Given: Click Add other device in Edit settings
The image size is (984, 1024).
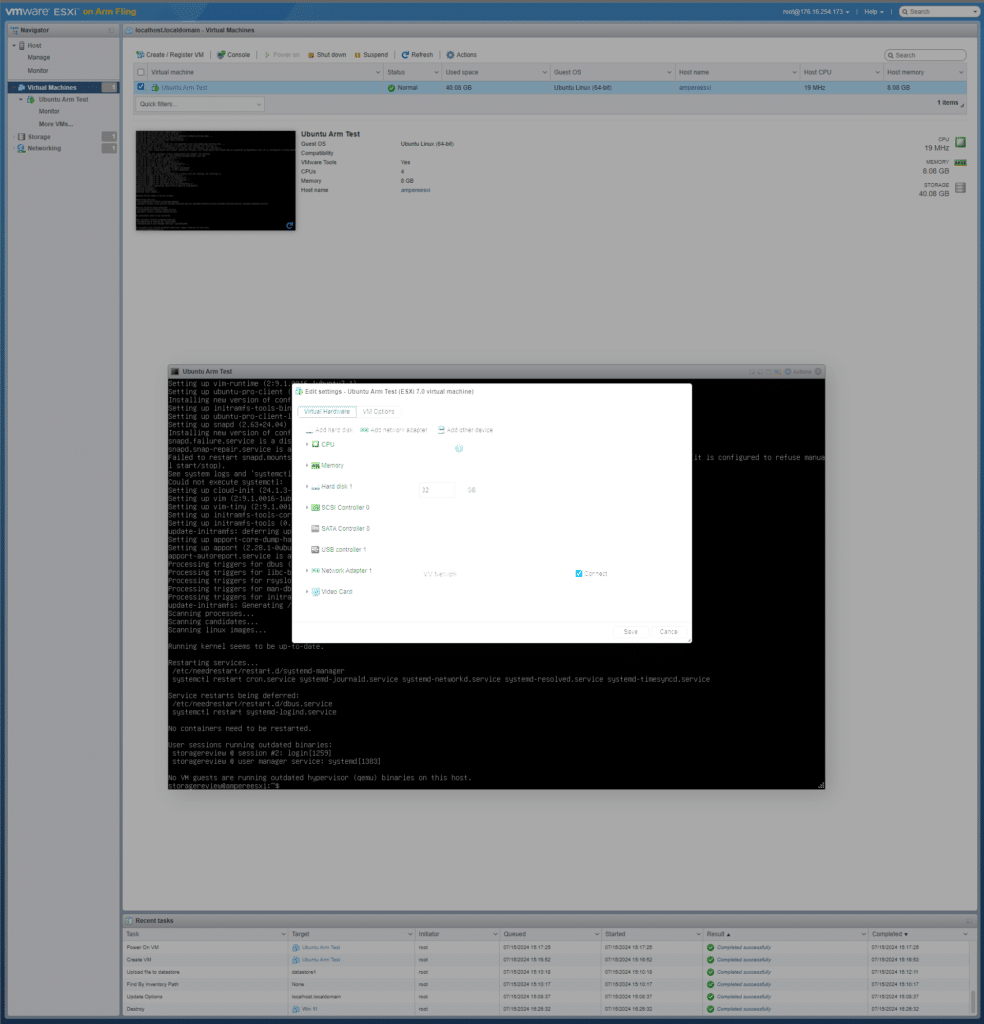Looking at the screenshot, I should 465,430.
